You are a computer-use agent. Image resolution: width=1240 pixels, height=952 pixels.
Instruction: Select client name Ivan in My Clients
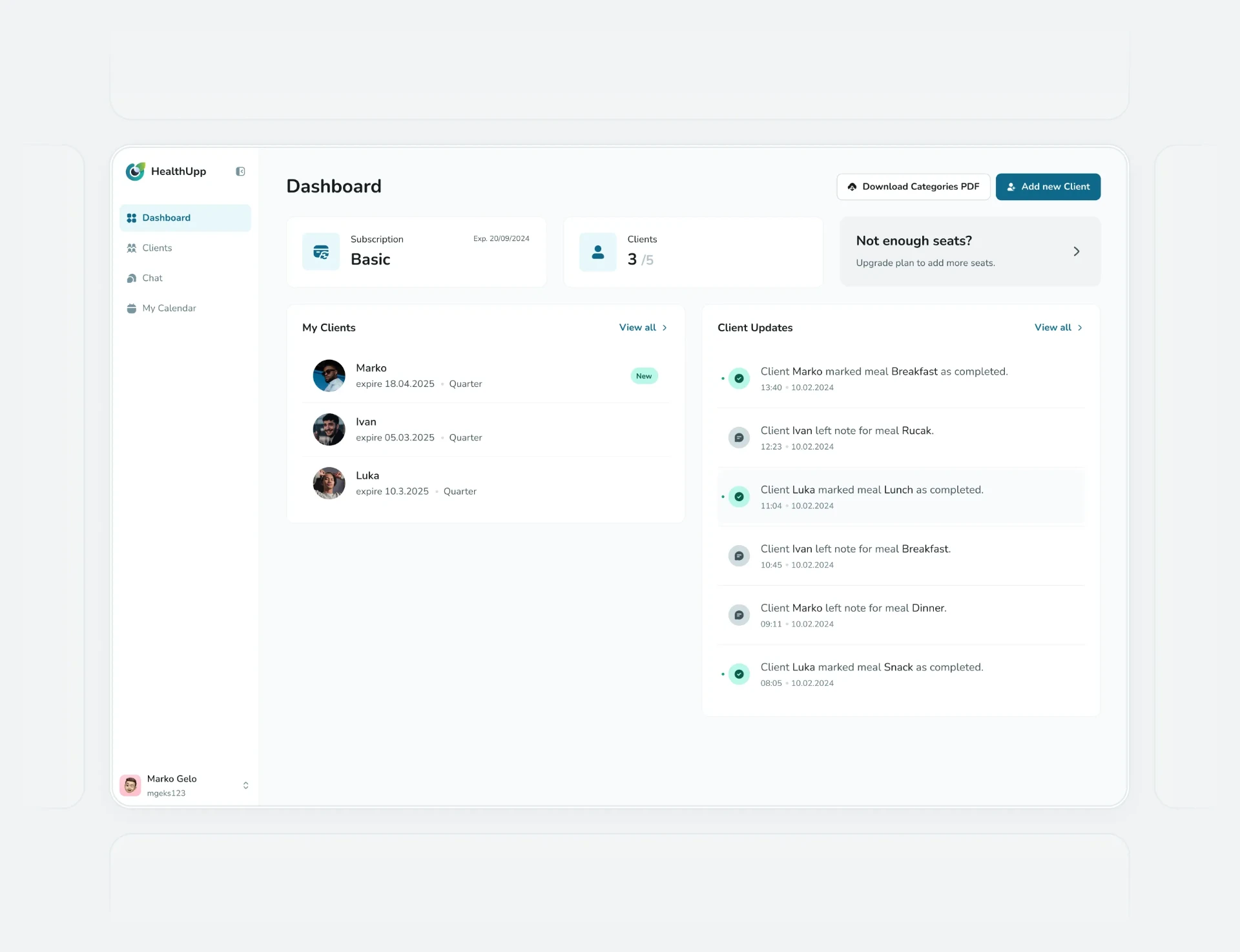(x=366, y=422)
